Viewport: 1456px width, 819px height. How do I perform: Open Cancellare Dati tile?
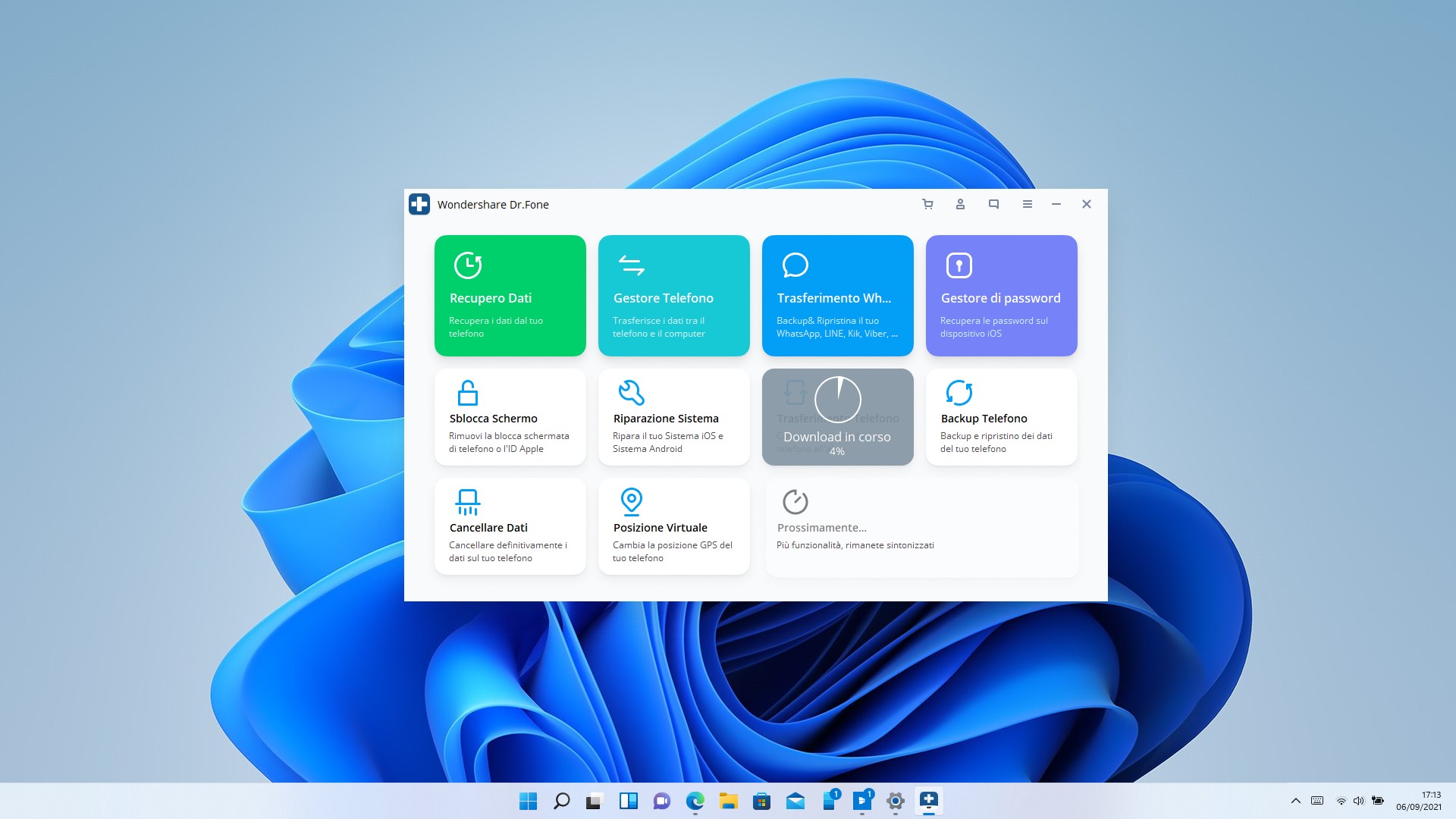(510, 526)
